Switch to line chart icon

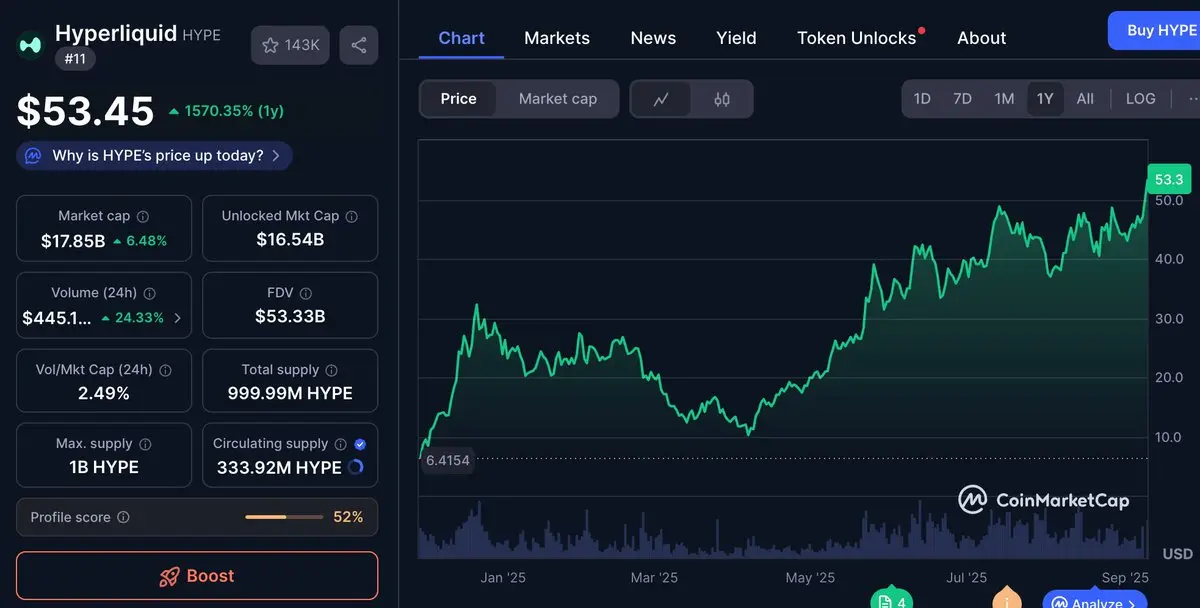click(x=661, y=99)
